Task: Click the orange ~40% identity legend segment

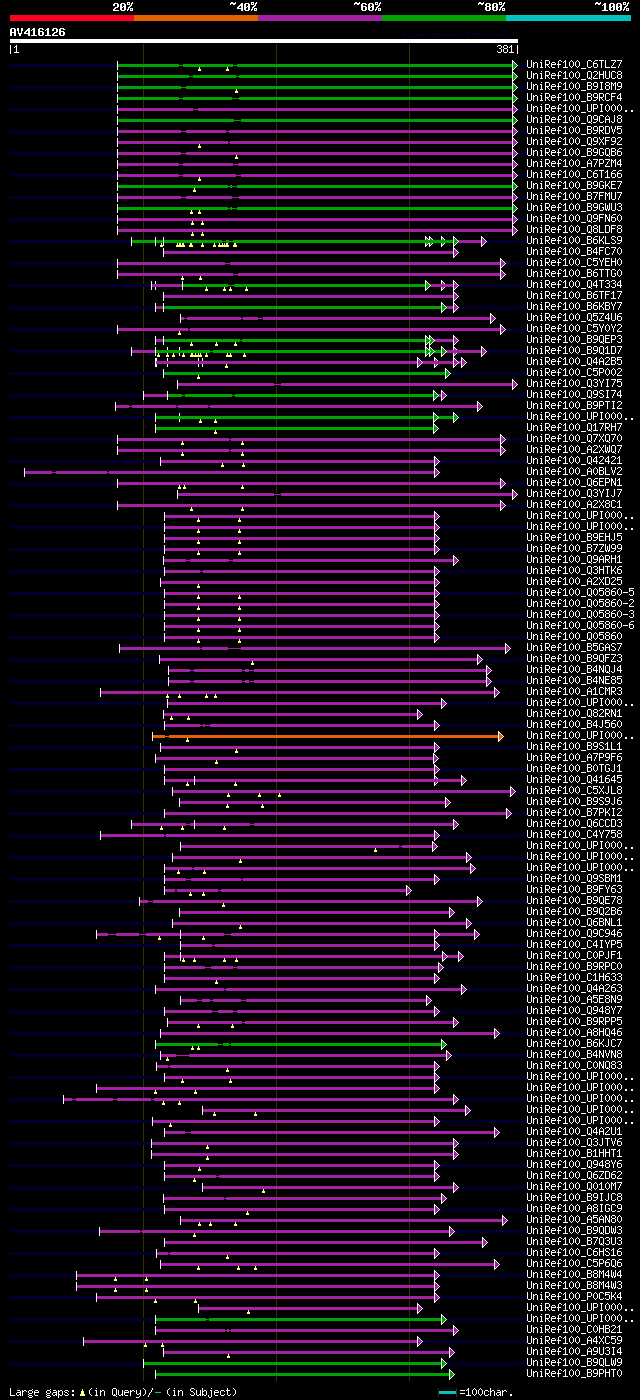Action: coord(196,18)
